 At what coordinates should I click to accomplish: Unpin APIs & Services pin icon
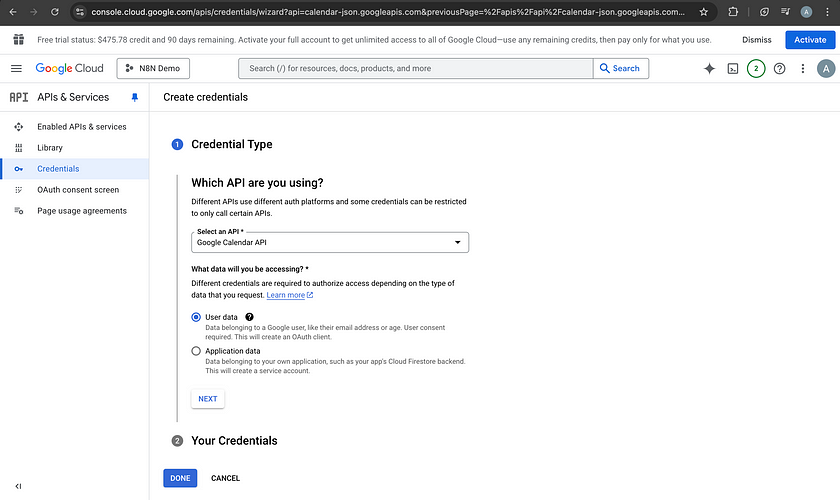[134, 98]
